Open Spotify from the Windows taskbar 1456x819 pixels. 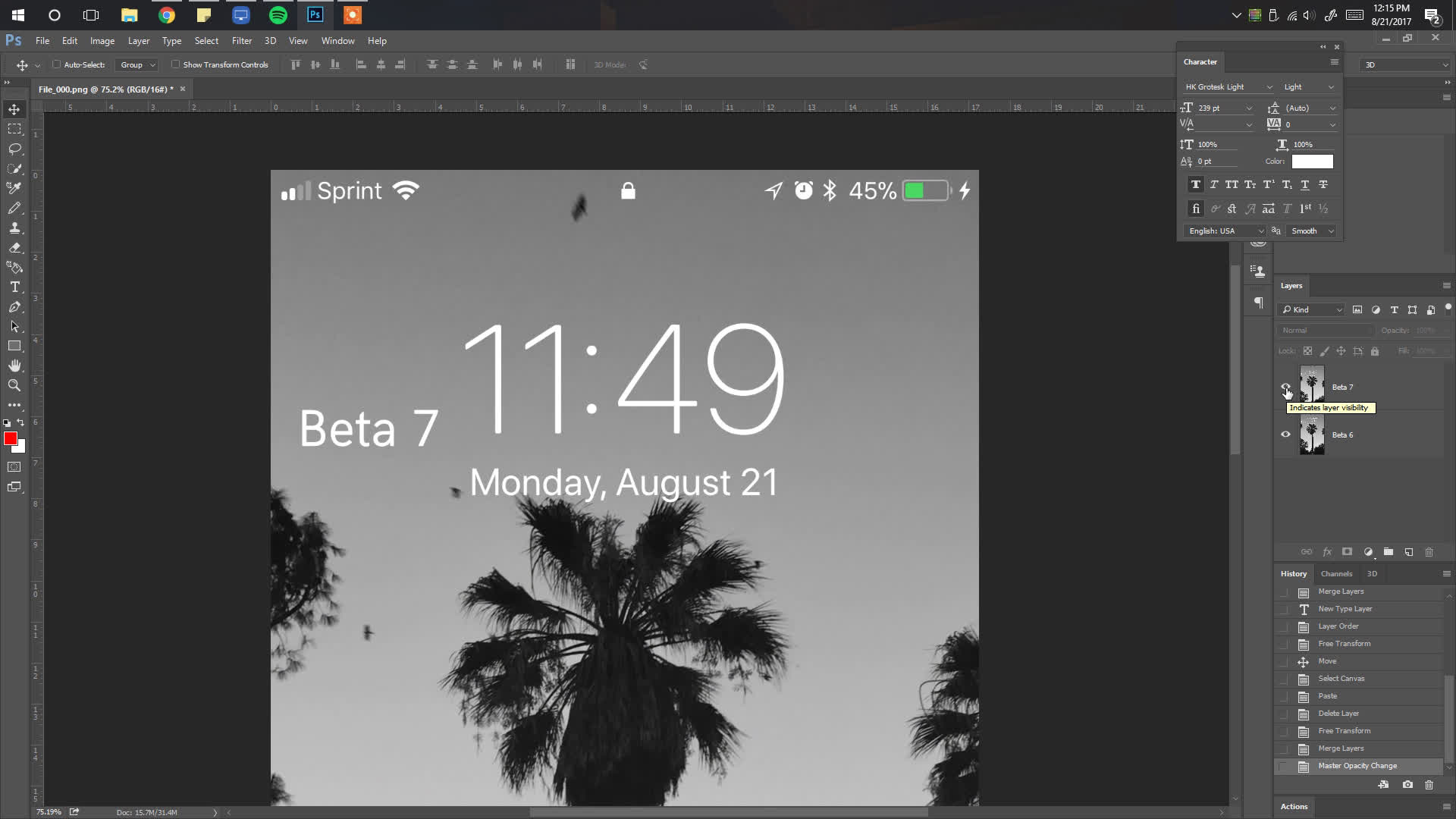click(x=278, y=15)
